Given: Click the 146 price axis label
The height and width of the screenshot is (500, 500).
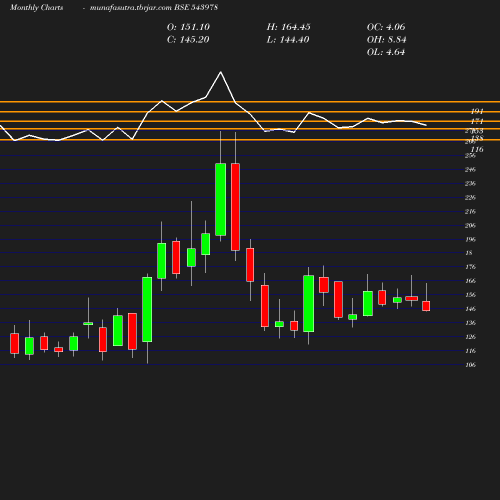Looking at the screenshot, I should point(470,309).
